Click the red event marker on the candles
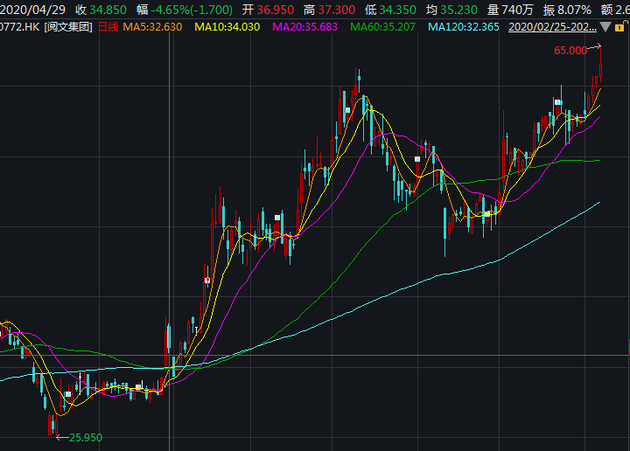630x451 pixels. (207, 280)
